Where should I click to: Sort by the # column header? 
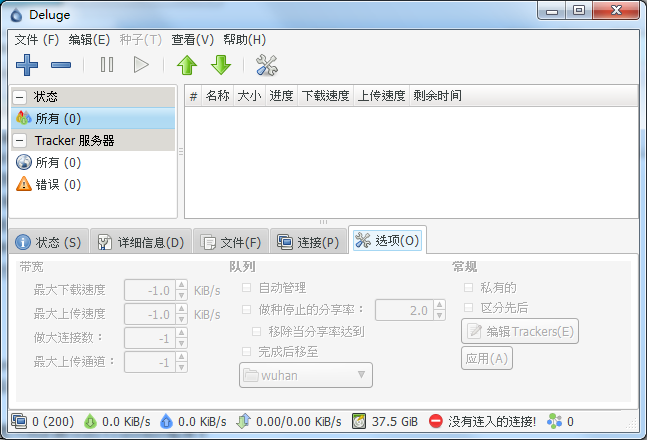pos(193,96)
